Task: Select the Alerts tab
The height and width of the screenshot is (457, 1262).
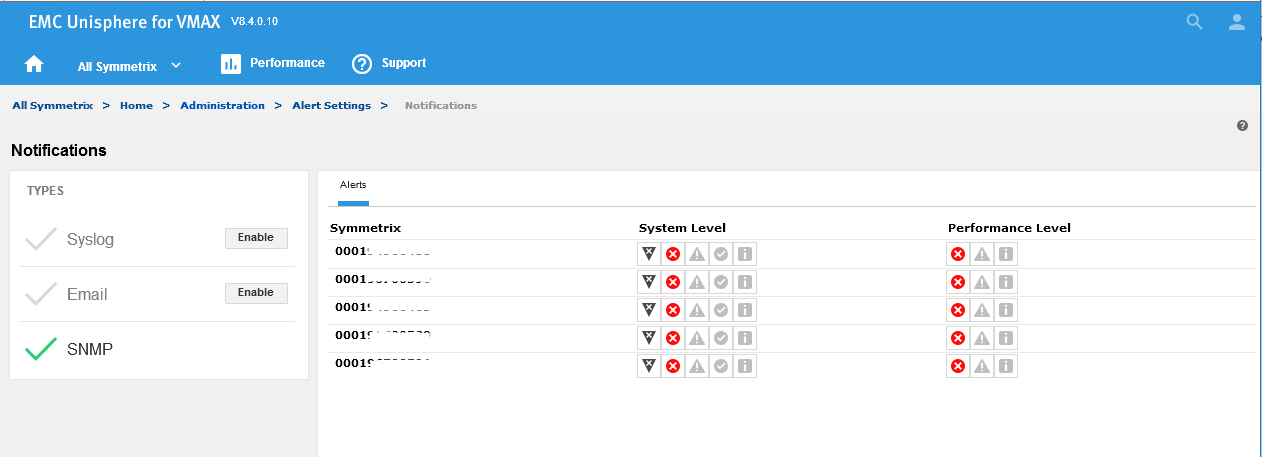Action: click(x=353, y=186)
